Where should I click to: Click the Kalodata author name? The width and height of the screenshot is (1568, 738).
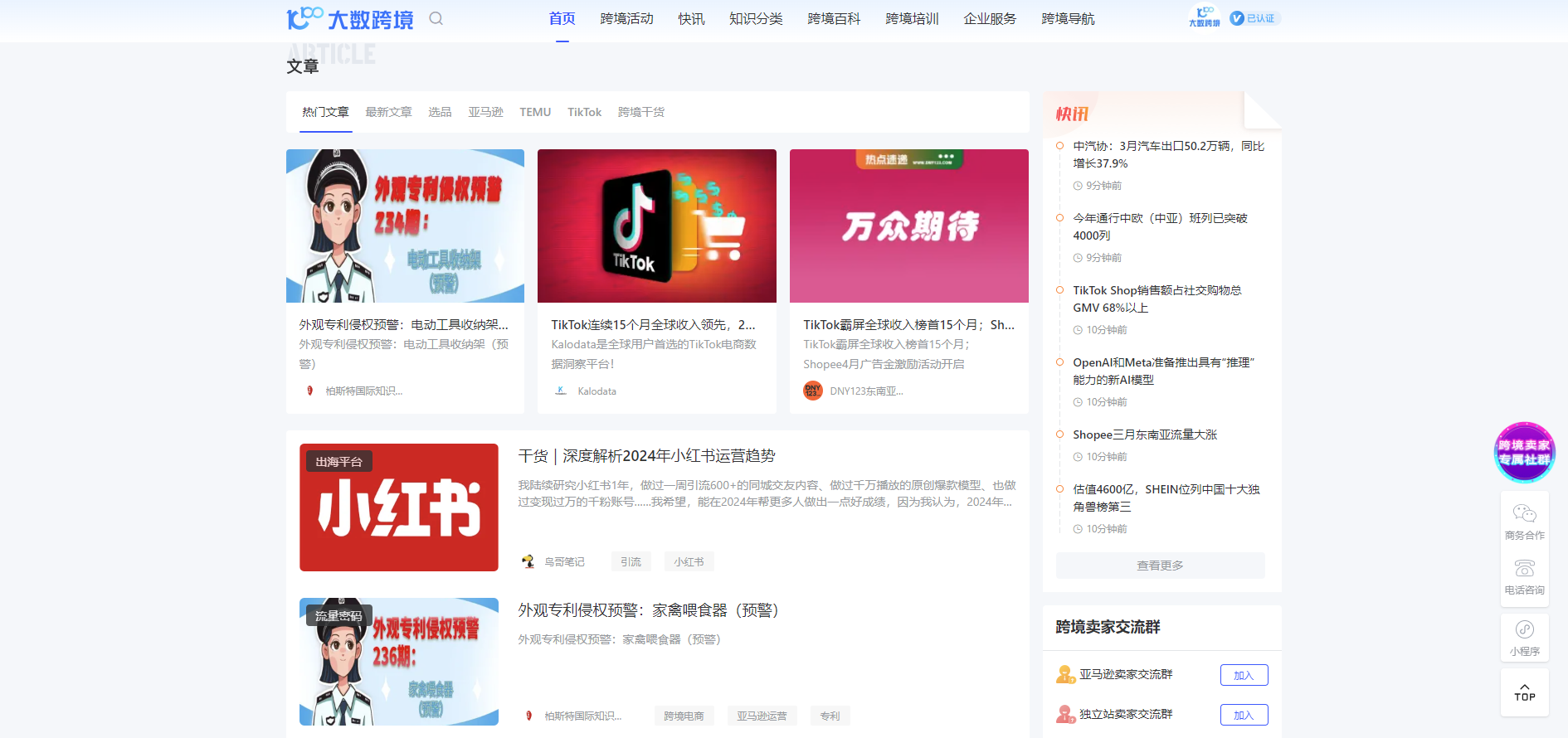[x=597, y=391]
